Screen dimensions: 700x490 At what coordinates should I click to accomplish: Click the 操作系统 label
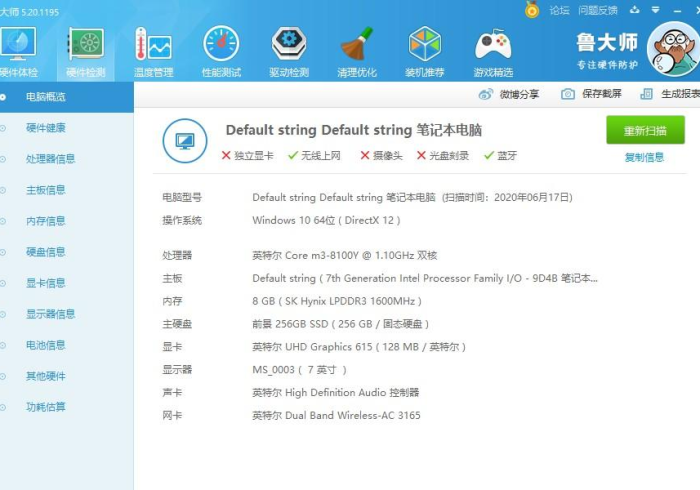[182, 220]
